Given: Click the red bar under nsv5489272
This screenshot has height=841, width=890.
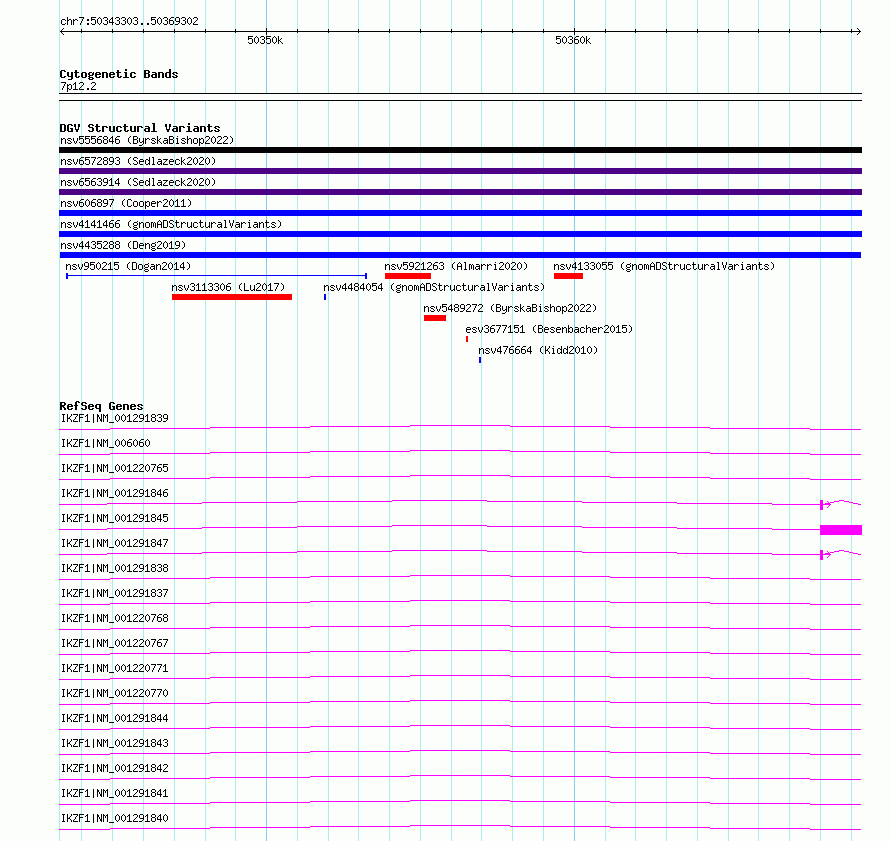Looking at the screenshot, I should click(435, 318).
